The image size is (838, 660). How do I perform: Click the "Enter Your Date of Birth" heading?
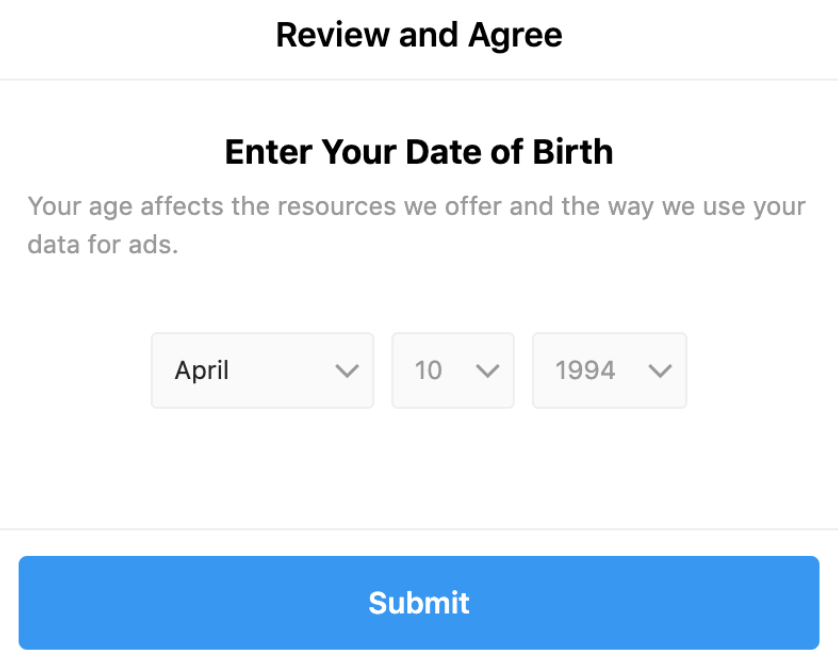pos(419,152)
